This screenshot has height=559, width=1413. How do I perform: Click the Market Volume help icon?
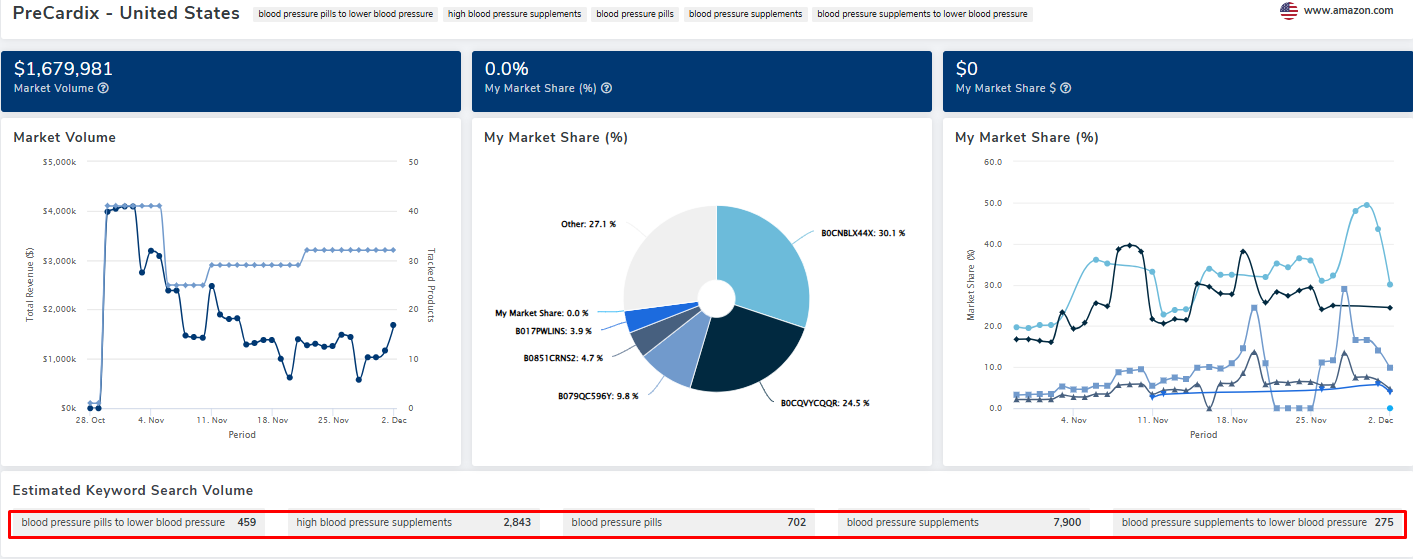click(x=104, y=88)
